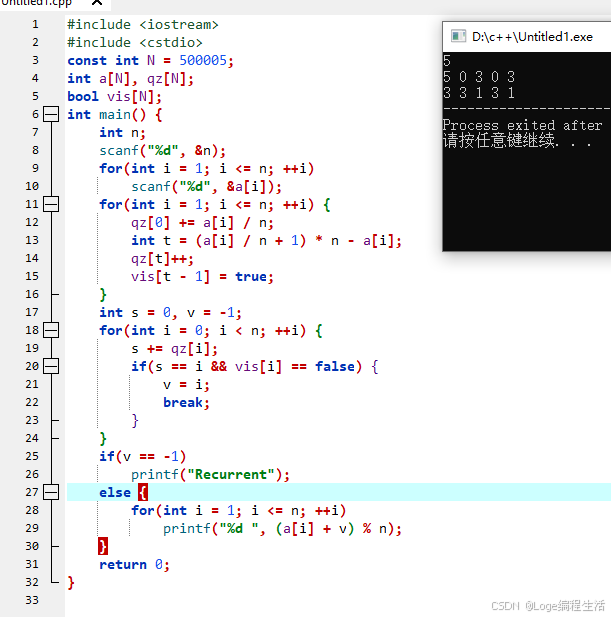Click 'qz[0] += a[i] / n;' statement
Screen dimensions: 611x617
203,223
